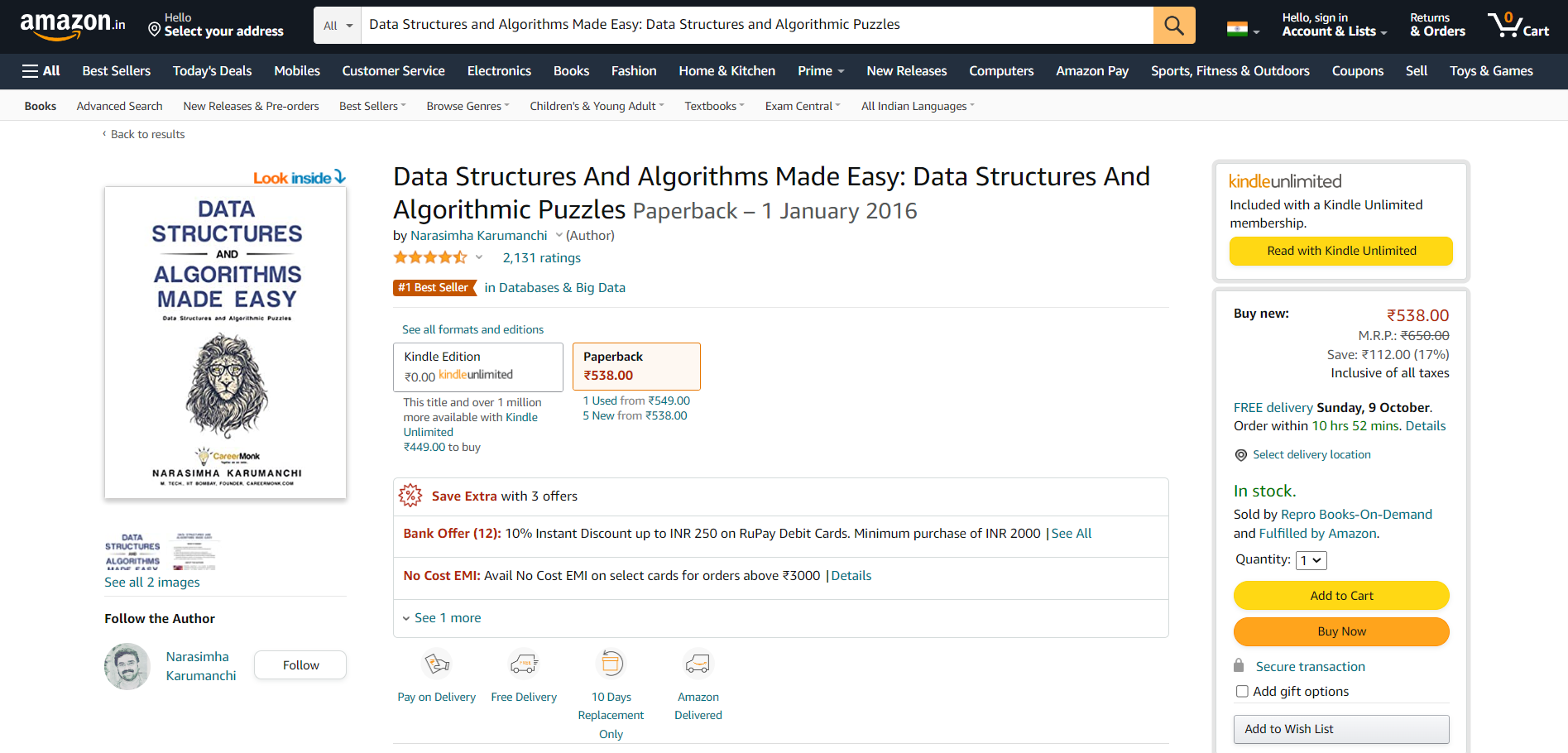Select the second page thumbnail image
Viewport: 1568px width, 753px height.
[194, 550]
